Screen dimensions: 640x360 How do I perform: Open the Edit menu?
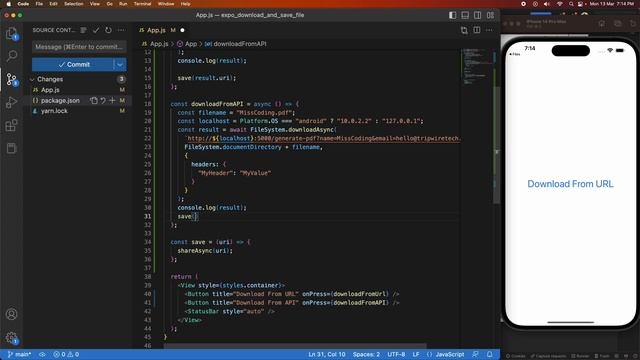click(53, 4)
